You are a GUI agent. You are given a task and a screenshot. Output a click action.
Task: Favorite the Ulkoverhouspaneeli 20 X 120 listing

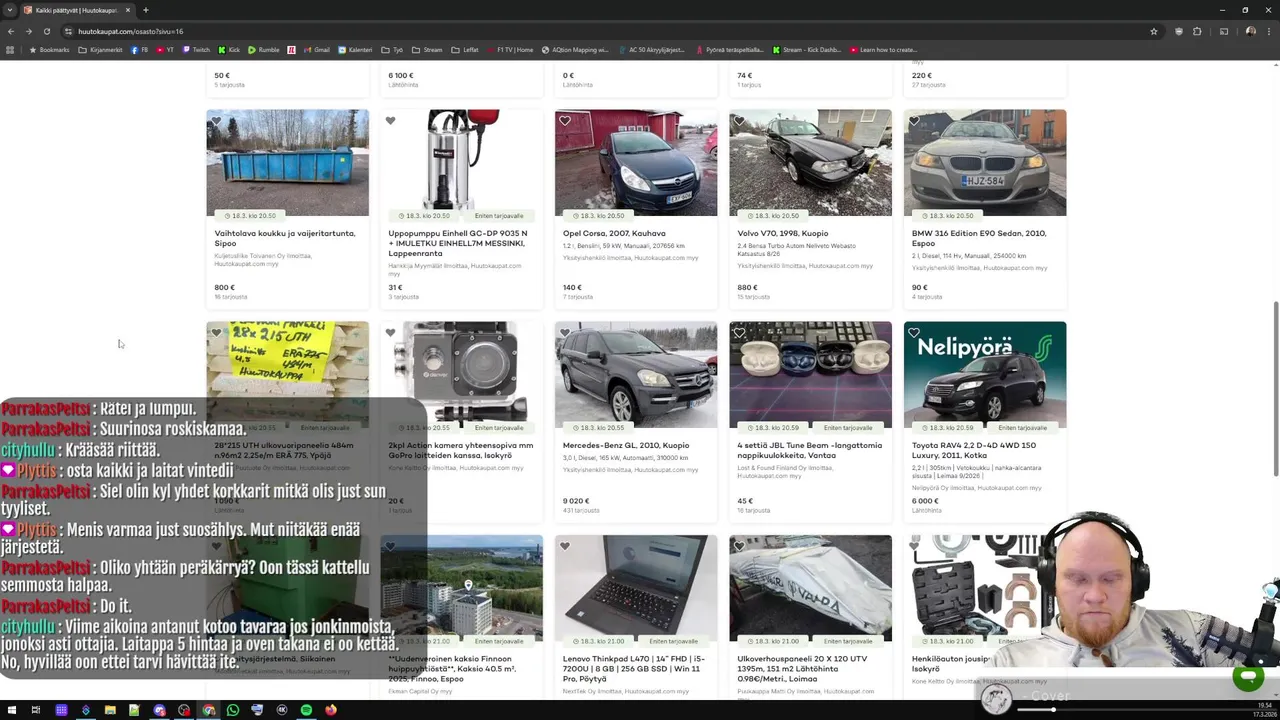coord(739,546)
